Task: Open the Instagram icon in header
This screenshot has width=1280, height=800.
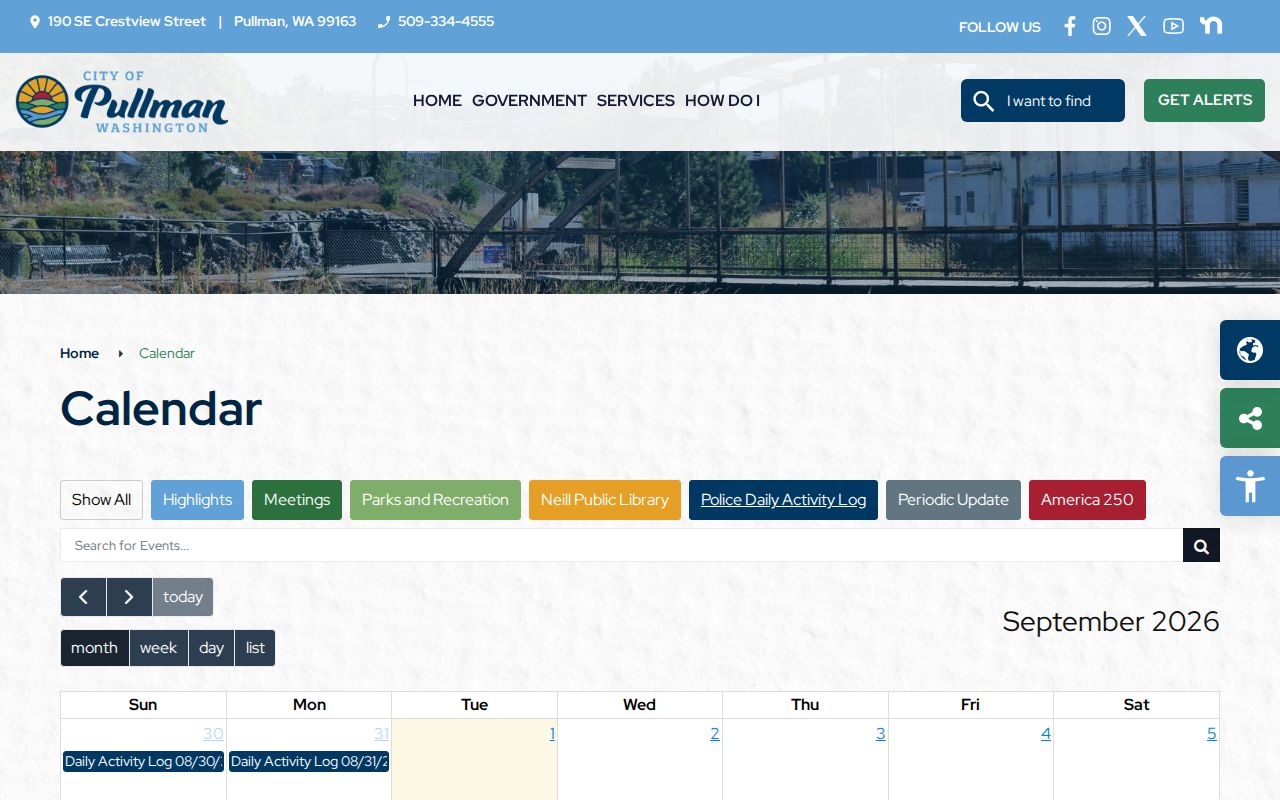Action: (1101, 26)
